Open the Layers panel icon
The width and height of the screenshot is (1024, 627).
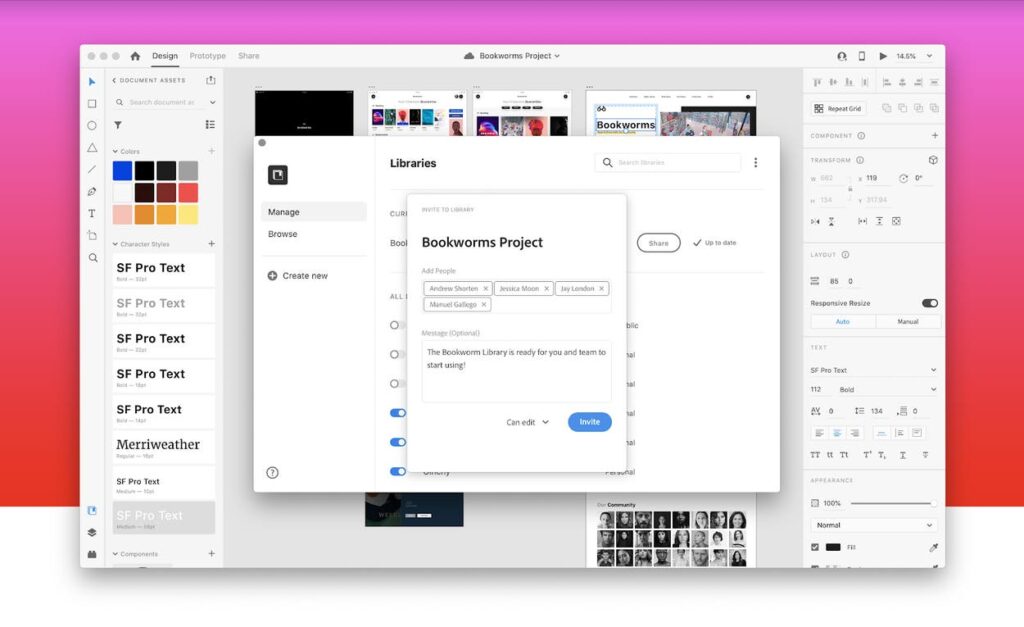(x=92, y=532)
